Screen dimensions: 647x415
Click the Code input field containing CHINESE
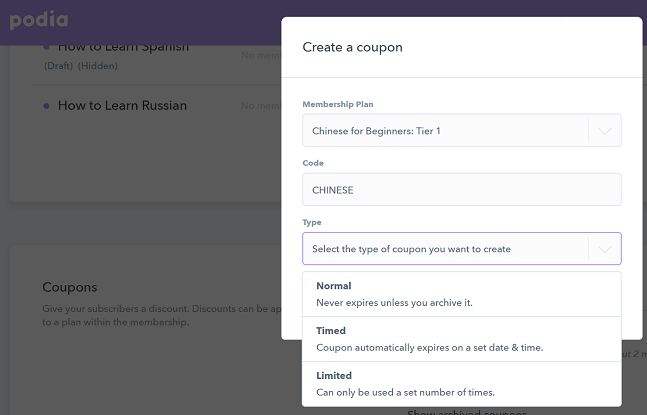[x=462, y=190]
